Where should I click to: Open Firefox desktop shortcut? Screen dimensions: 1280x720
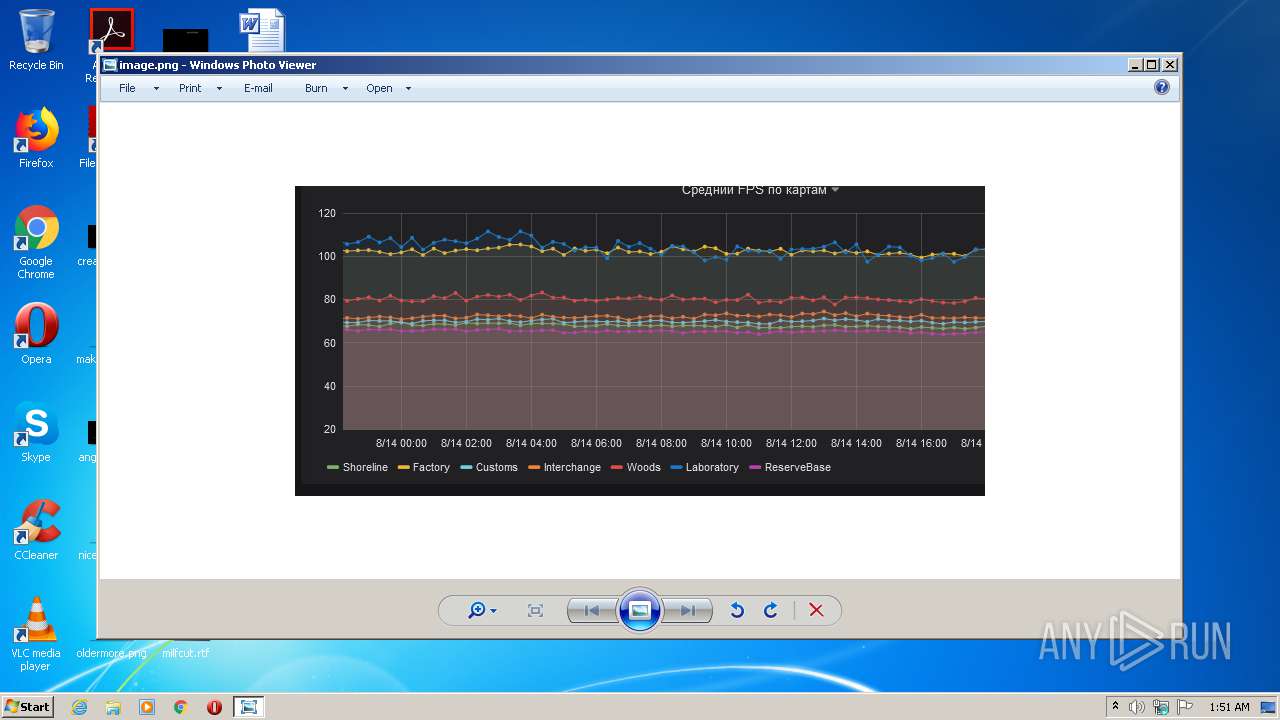[x=36, y=139]
